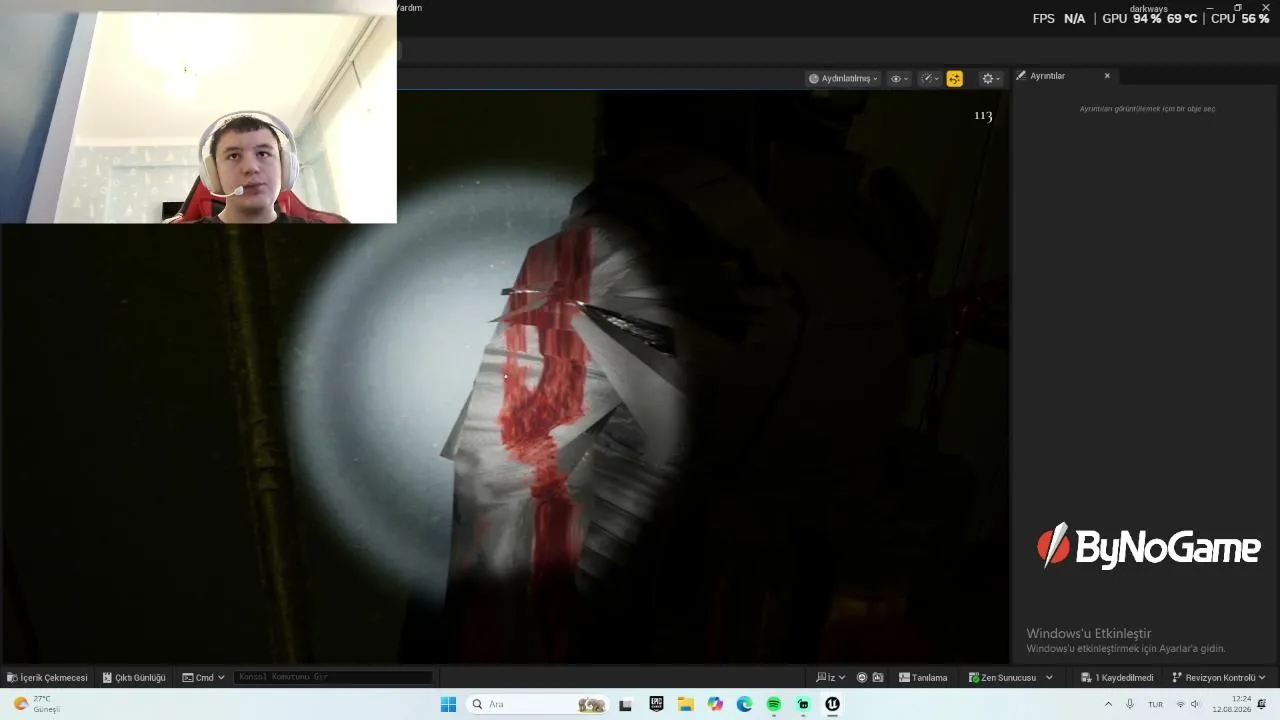Viewport: 1280px width, 720px height.
Task: Open the taskbar clock showing 12:24
Action: point(1231,704)
